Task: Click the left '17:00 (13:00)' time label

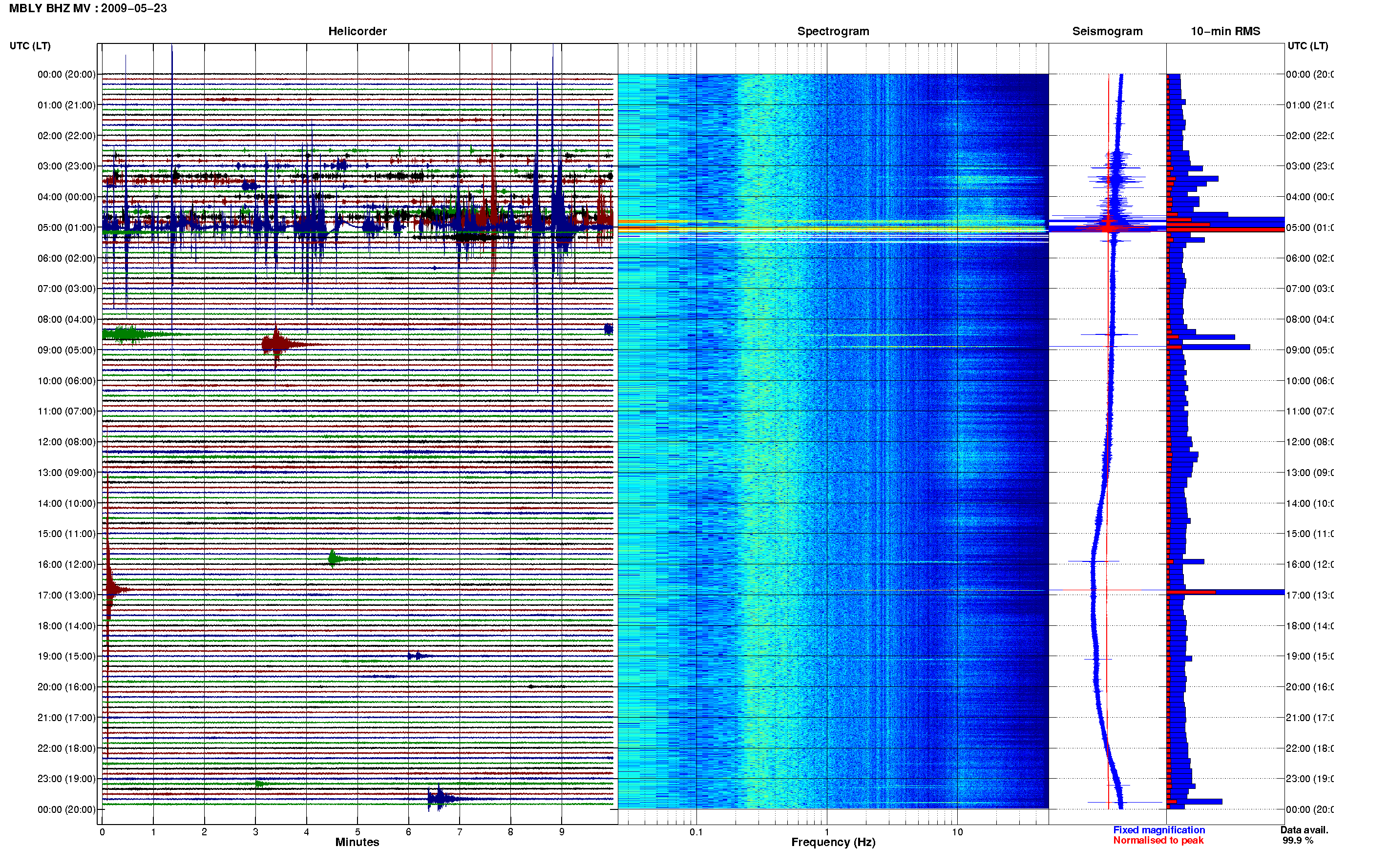Action: click(66, 595)
